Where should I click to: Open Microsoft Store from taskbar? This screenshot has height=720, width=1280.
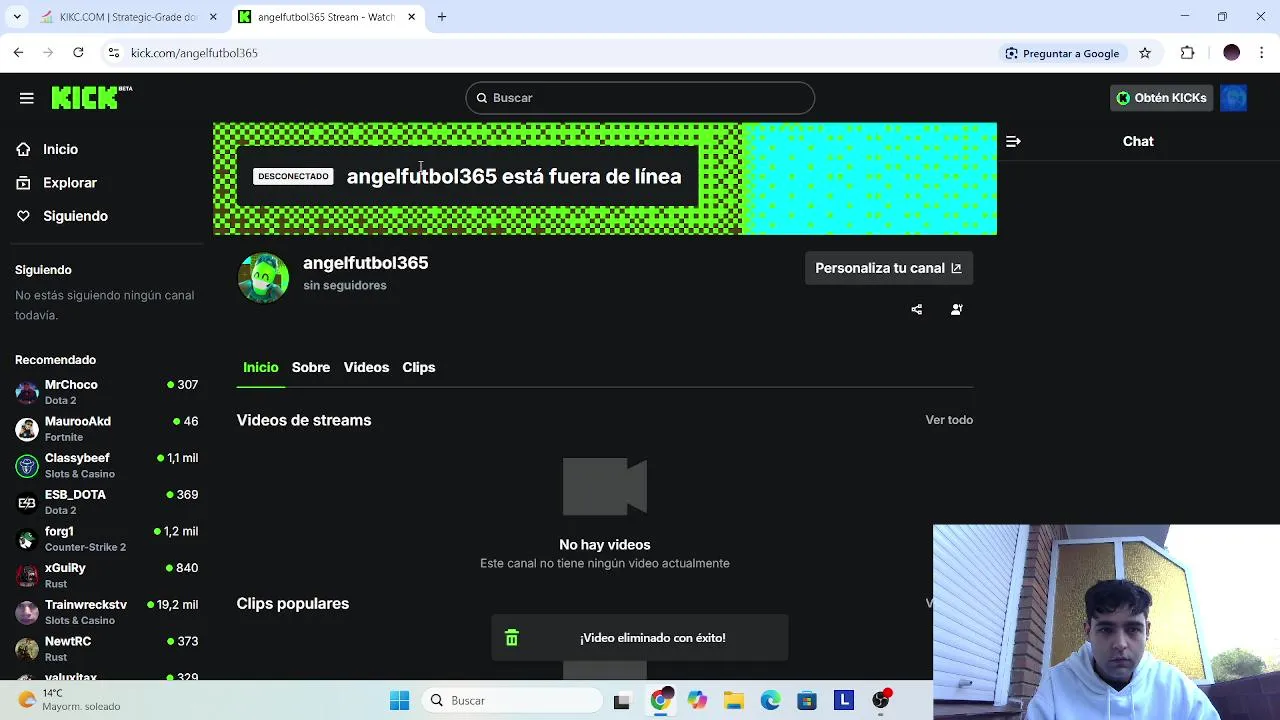(x=807, y=701)
